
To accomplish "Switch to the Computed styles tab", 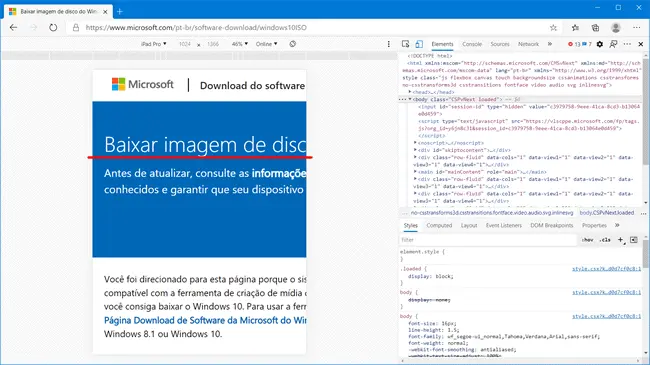I will pyautogui.click(x=439, y=225).
